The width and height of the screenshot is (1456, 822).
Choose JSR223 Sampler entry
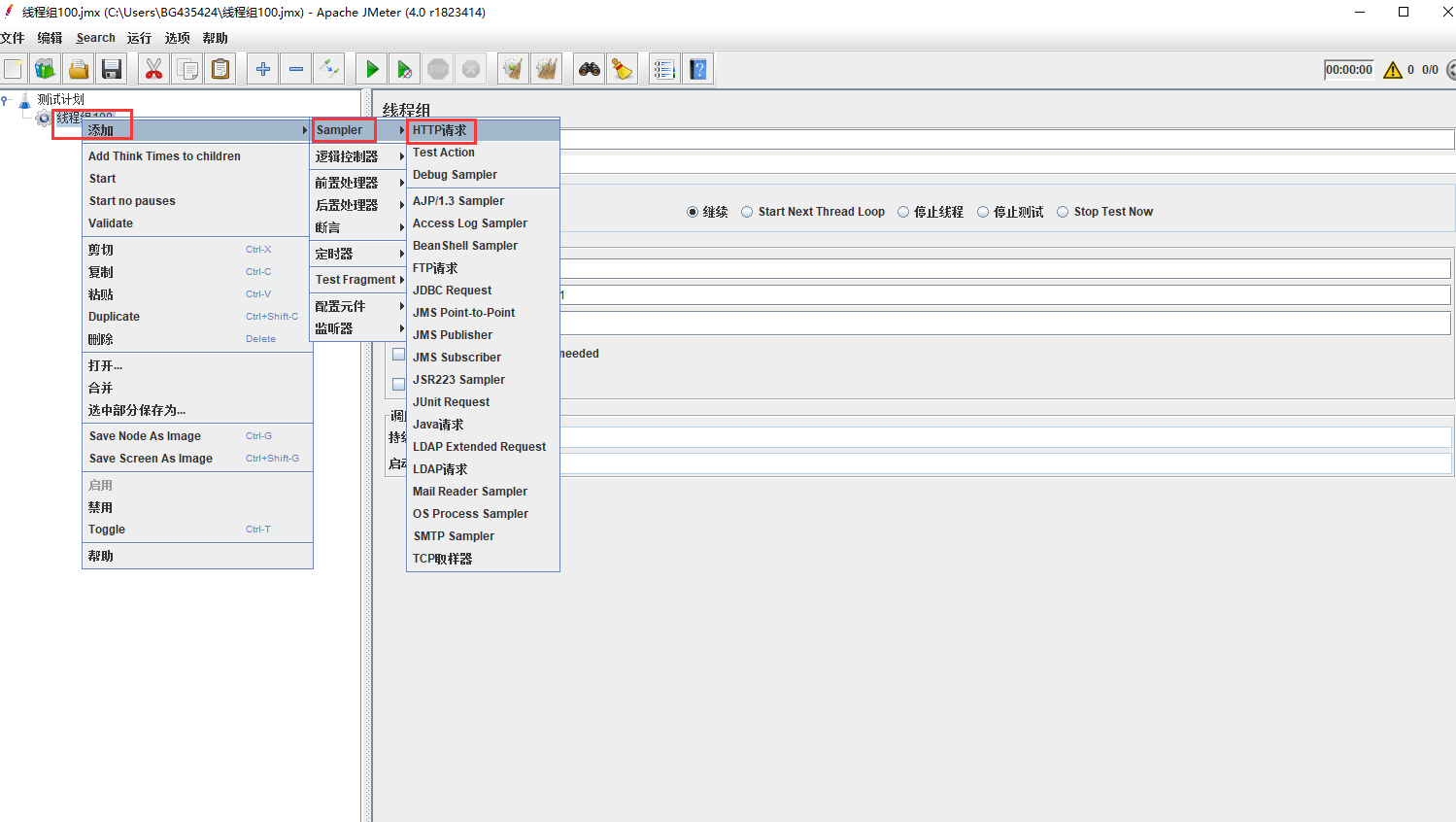pos(483,380)
